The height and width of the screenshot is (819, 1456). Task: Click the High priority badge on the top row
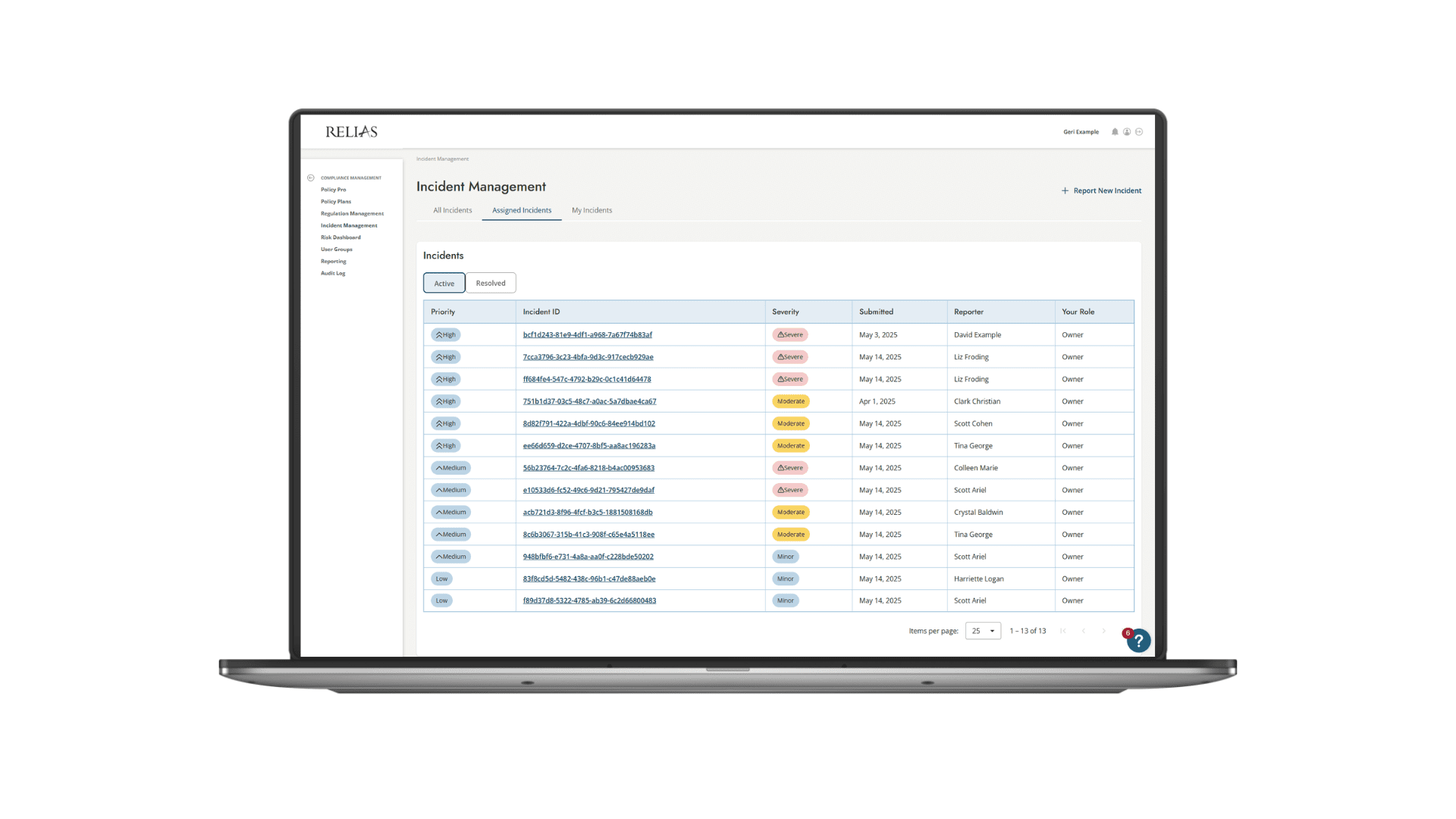pos(445,334)
